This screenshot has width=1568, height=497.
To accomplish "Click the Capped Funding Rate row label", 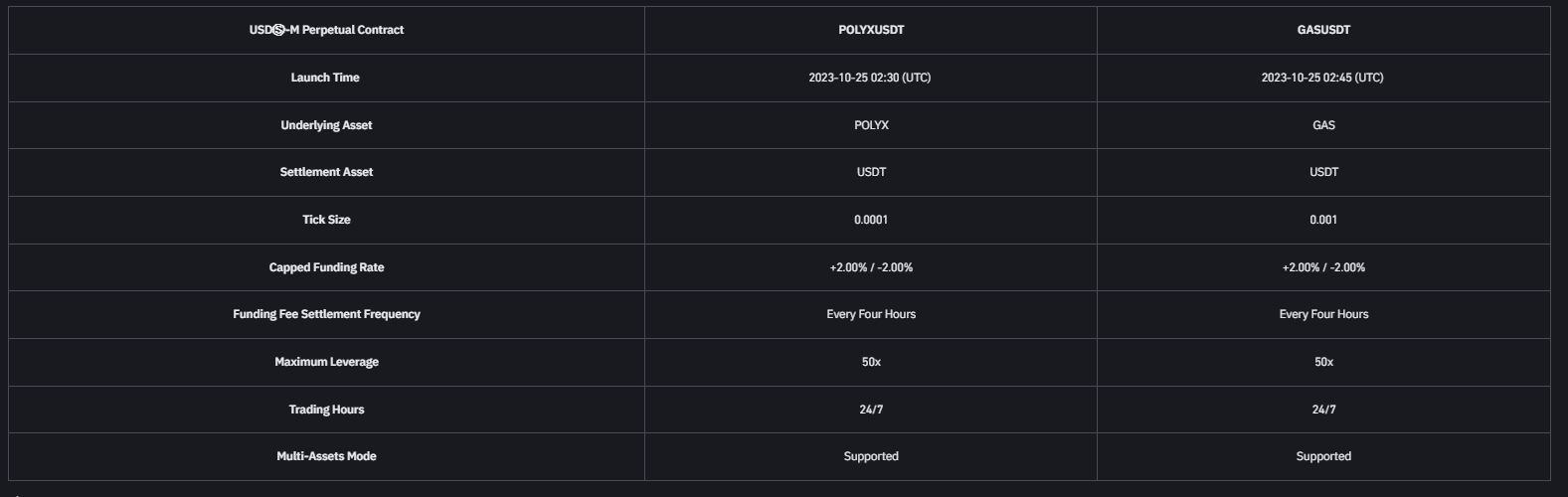I will tap(326, 267).
